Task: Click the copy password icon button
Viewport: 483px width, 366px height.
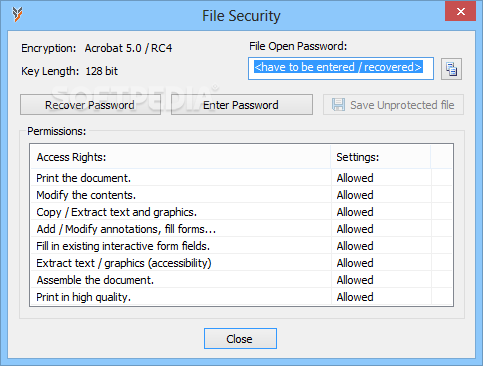Action: click(451, 69)
